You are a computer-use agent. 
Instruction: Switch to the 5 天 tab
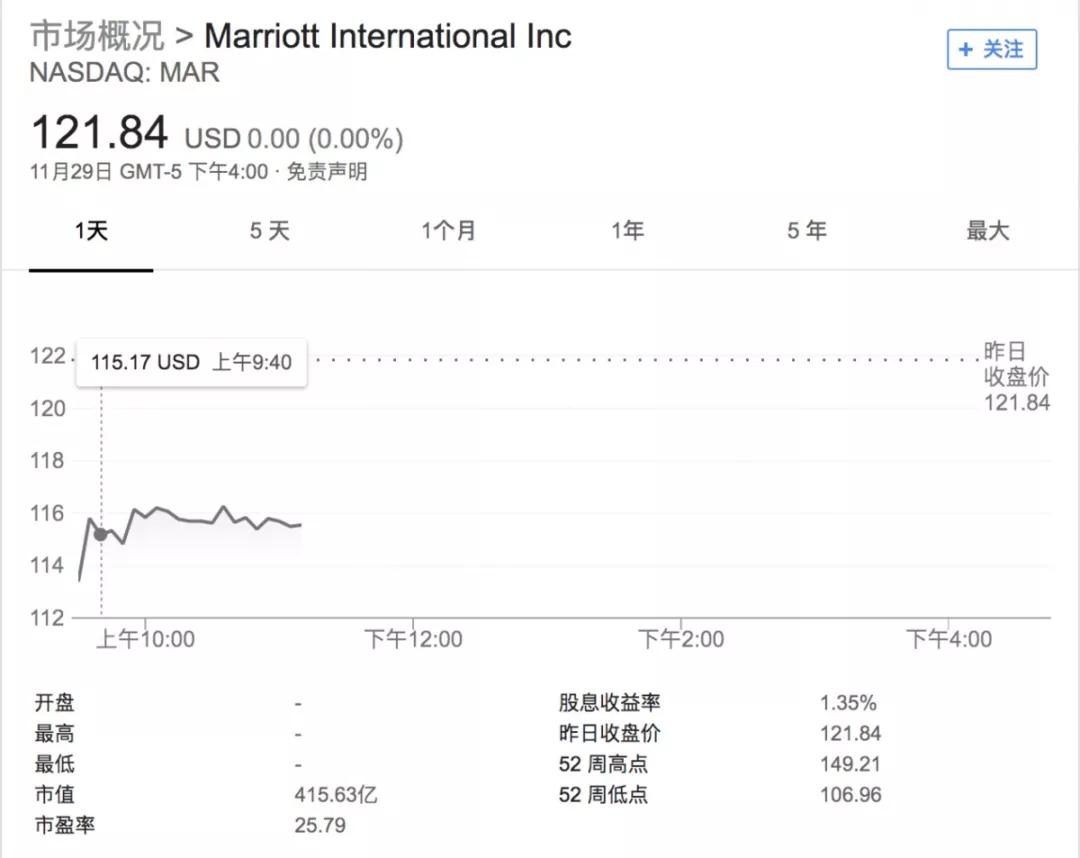point(269,231)
